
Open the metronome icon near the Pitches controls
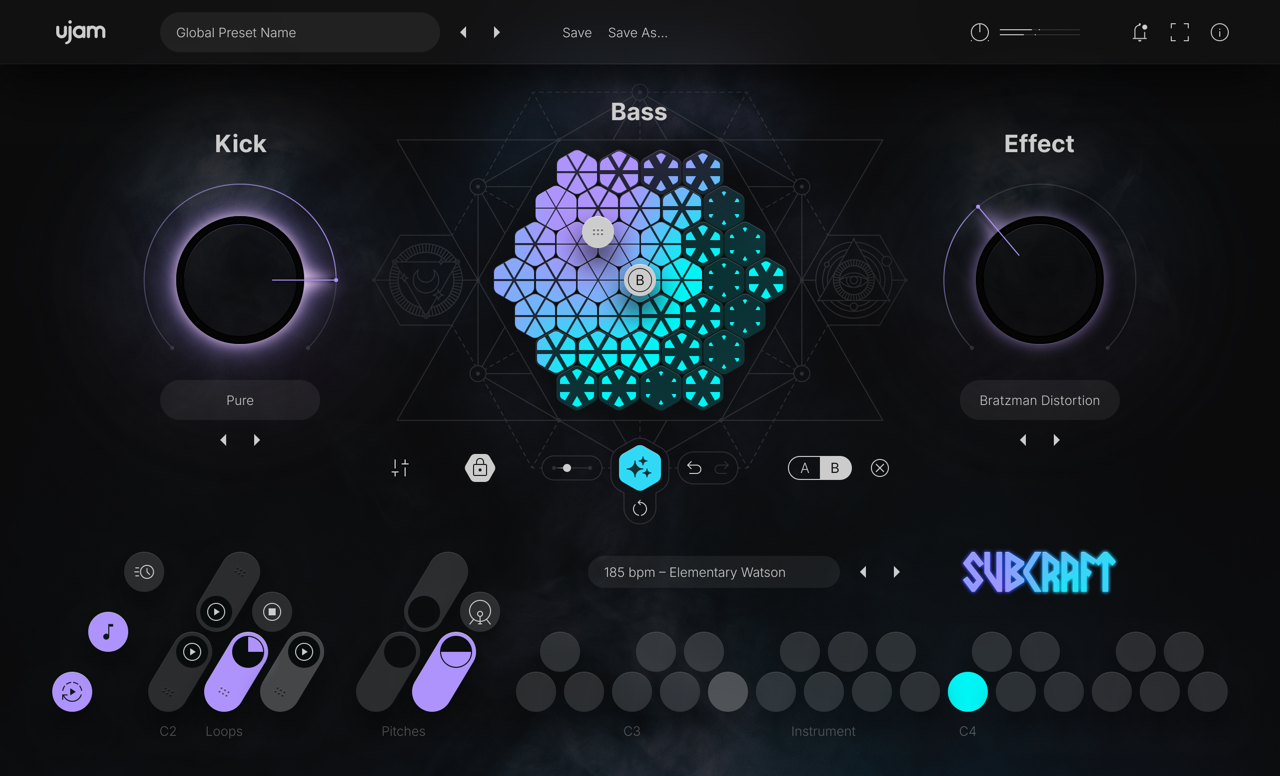480,611
